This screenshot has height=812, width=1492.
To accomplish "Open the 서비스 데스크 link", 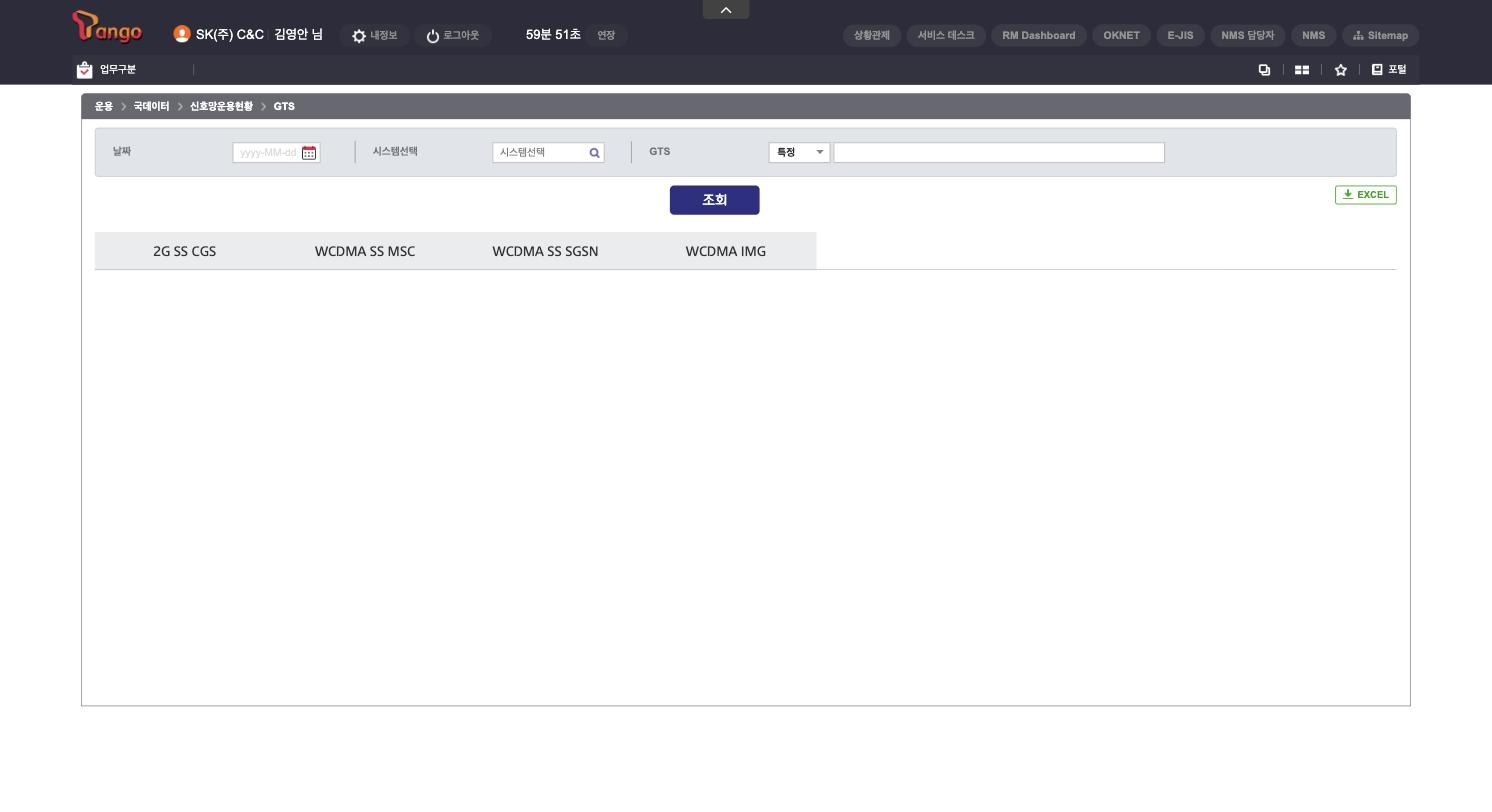I will 946,35.
